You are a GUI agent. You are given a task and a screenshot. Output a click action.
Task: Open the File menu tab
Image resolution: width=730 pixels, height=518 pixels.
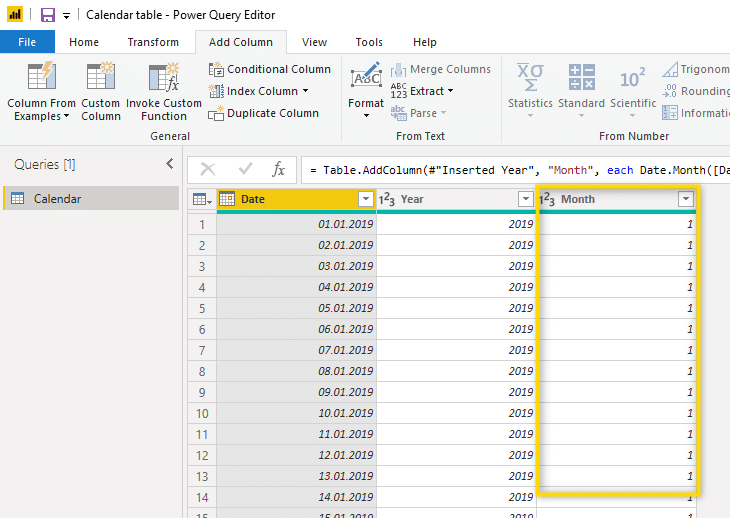(x=27, y=42)
